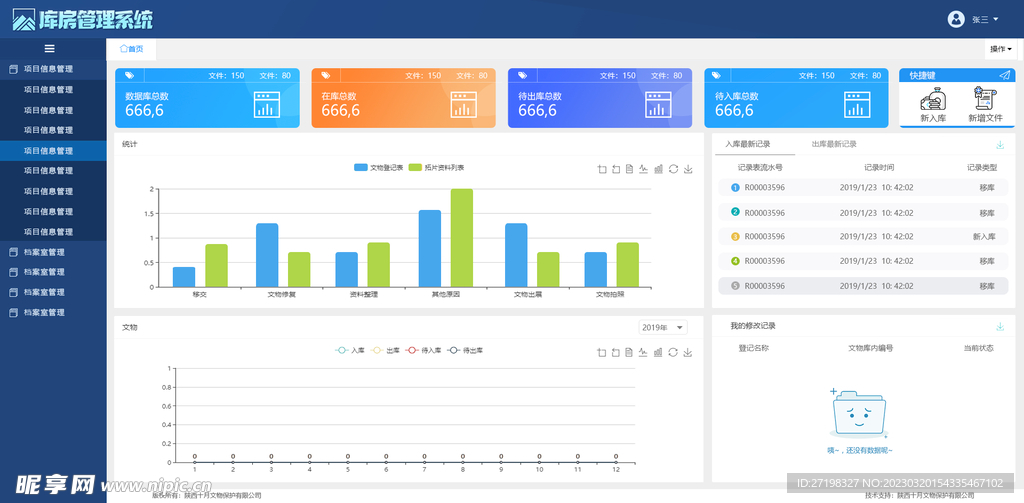Click refresh icon in 统计 chart toolbar

point(673,169)
